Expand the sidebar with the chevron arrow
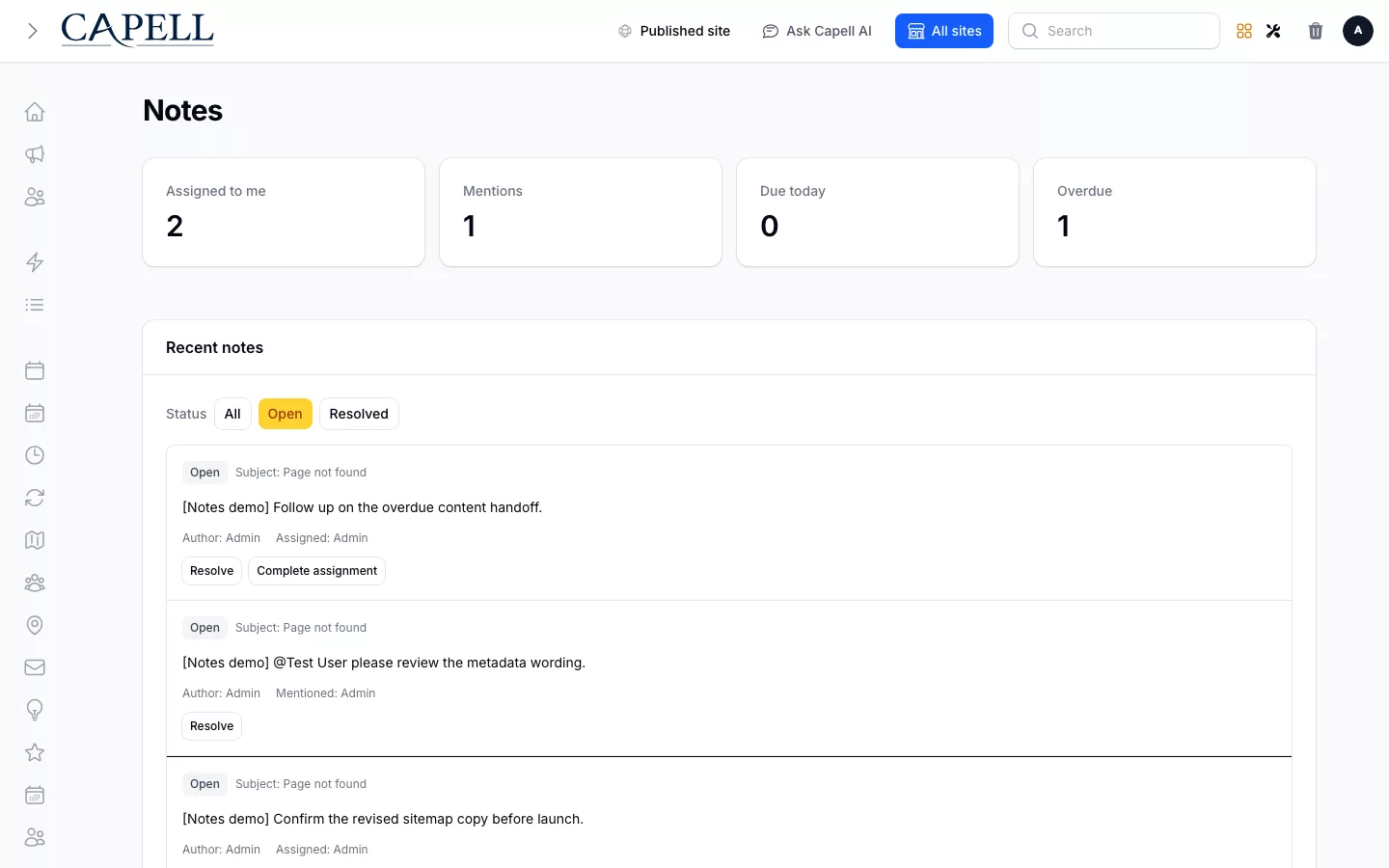Viewport: 1389px width, 868px height. click(x=33, y=31)
